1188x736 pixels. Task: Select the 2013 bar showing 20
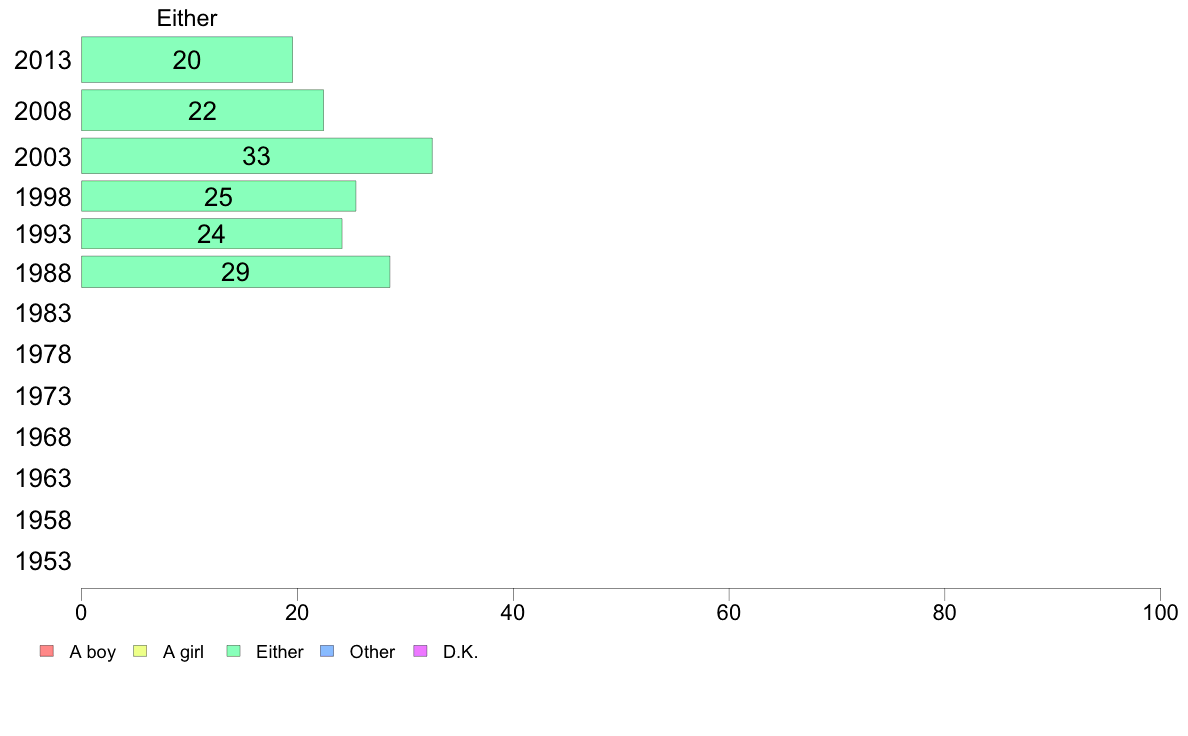tap(187, 60)
